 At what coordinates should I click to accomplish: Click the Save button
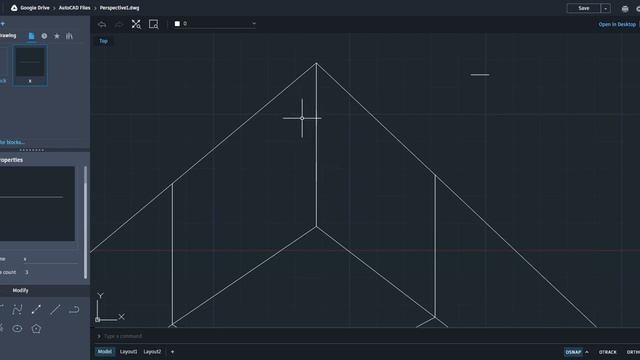(584, 8)
